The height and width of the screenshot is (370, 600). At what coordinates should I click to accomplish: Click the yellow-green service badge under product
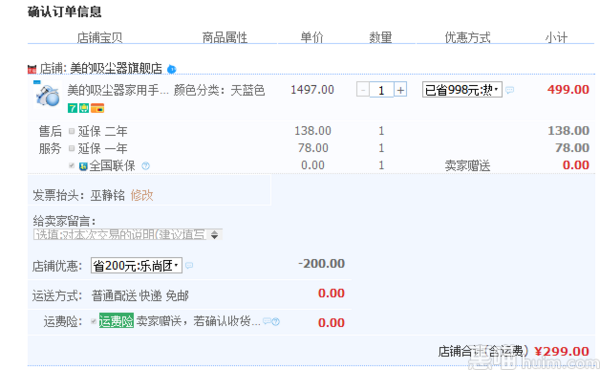(84, 108)
